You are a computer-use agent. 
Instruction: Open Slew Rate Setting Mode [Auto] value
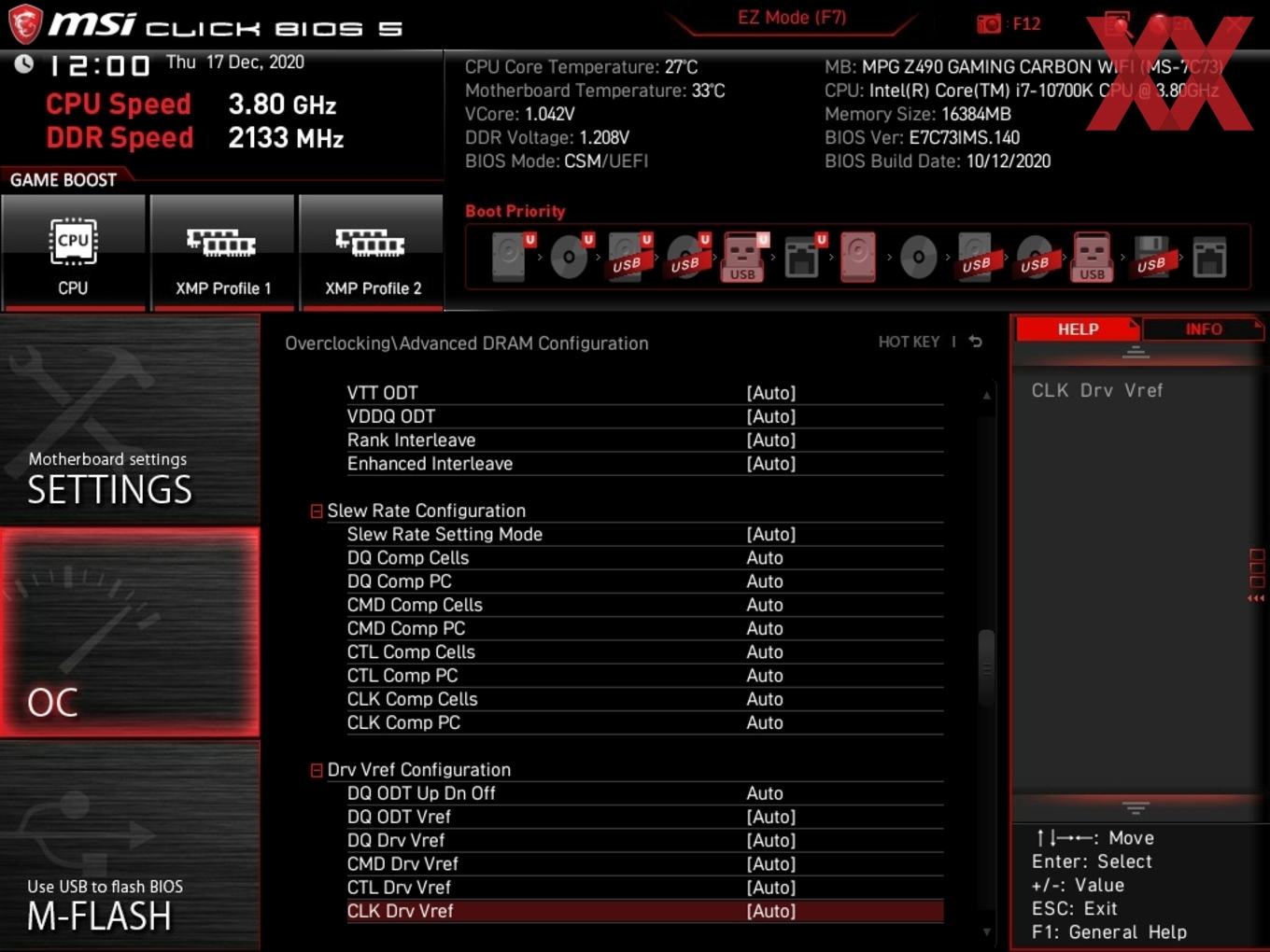click(x=771, y=534)
